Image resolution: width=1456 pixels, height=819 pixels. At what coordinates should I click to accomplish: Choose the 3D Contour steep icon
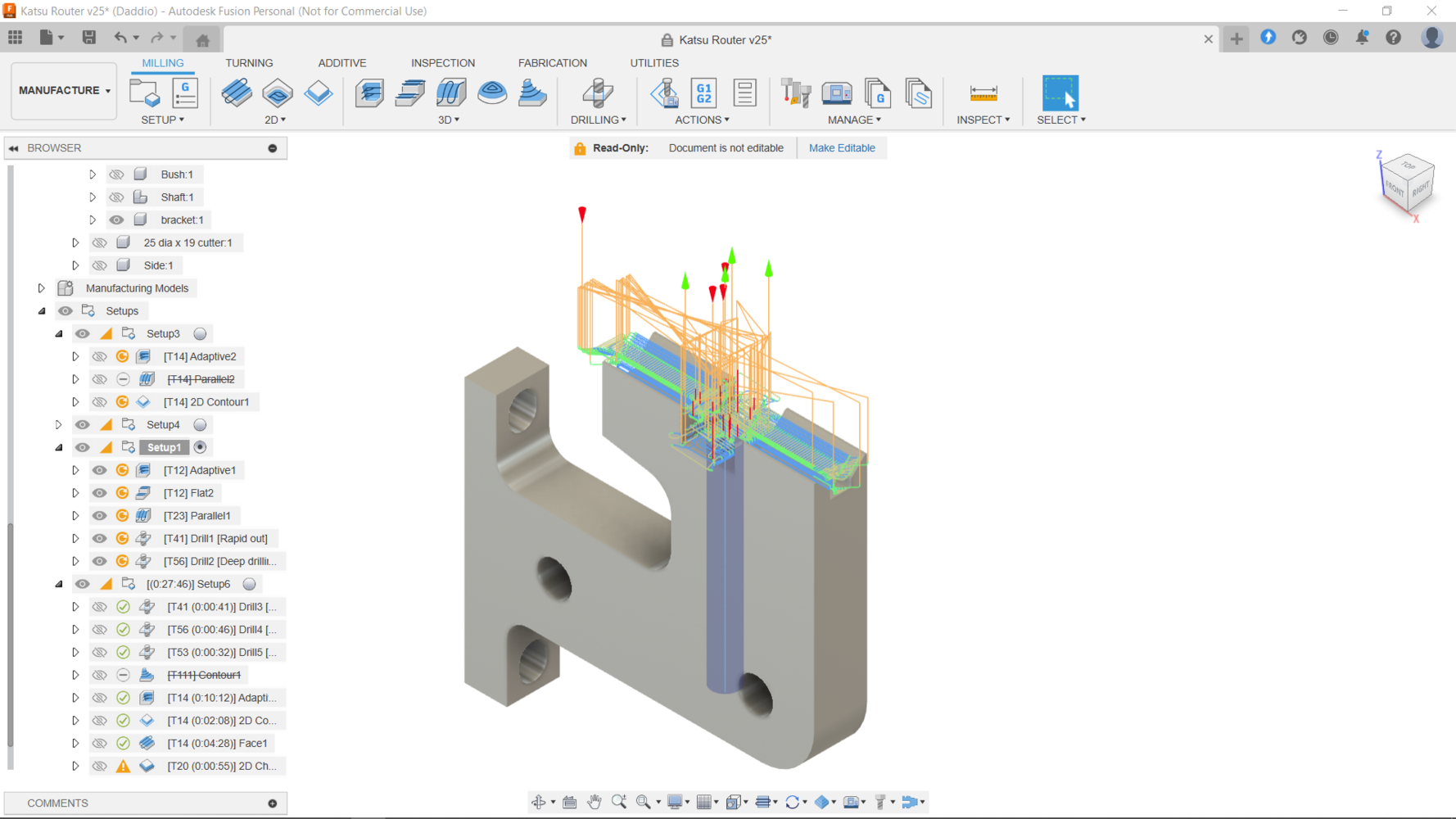[x=532, y=93]
